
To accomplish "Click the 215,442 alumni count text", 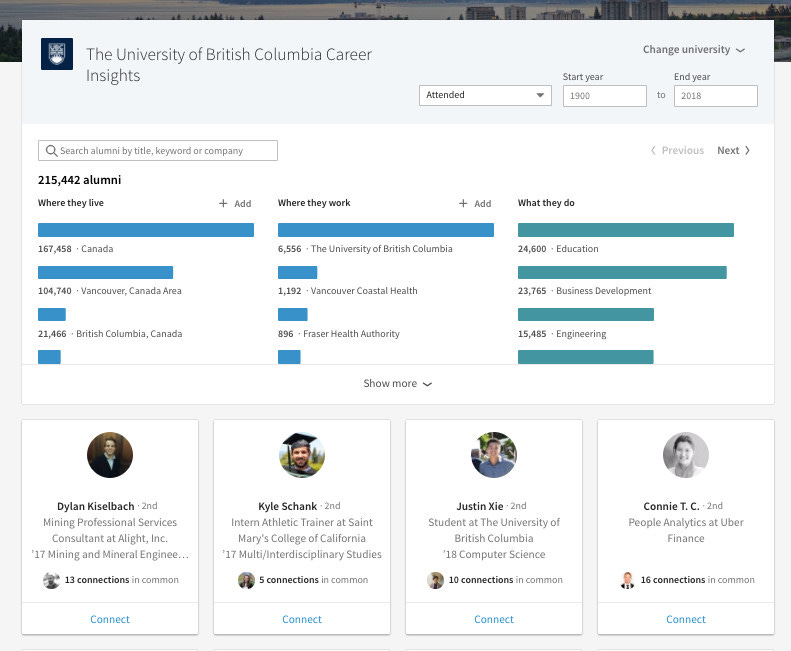I will tap(80, 180).
